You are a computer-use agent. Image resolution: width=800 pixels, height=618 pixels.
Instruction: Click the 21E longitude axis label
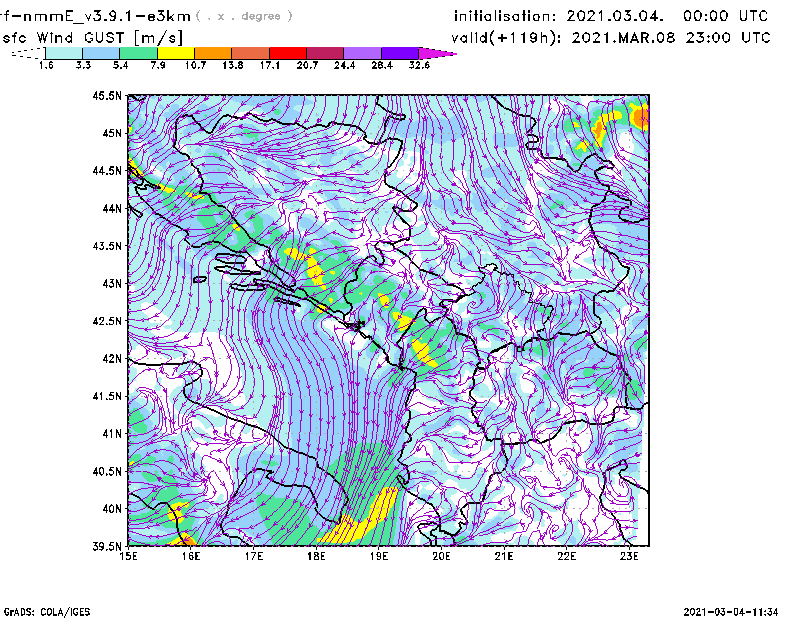[x=504, y=556]
